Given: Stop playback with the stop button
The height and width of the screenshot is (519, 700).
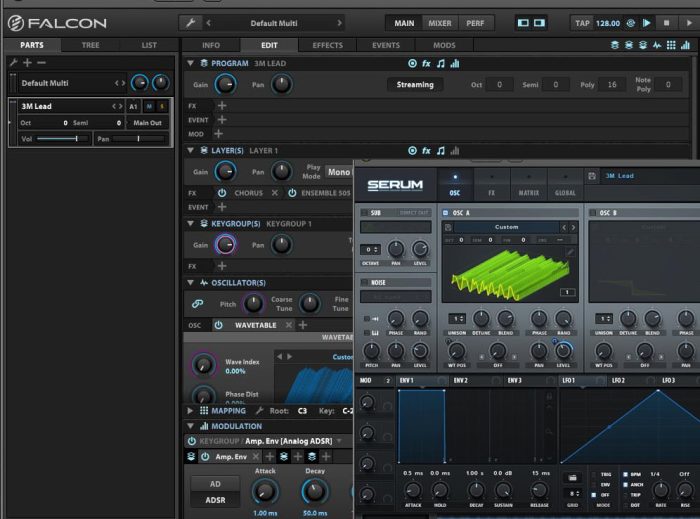Looking at the screenshot, I should coord(667,23).
